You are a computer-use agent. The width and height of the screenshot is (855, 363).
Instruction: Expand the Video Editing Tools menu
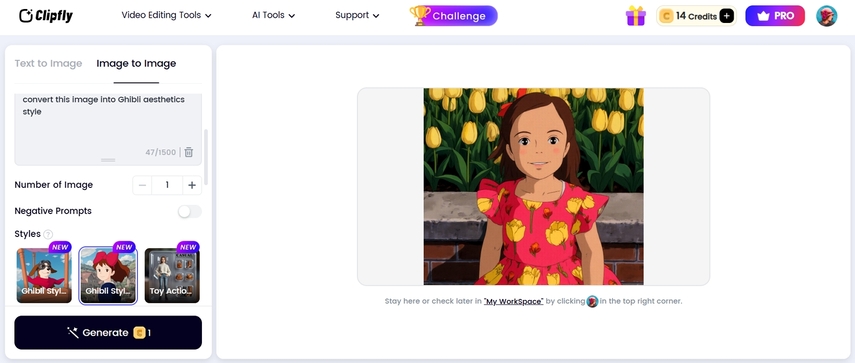[166, 15]
